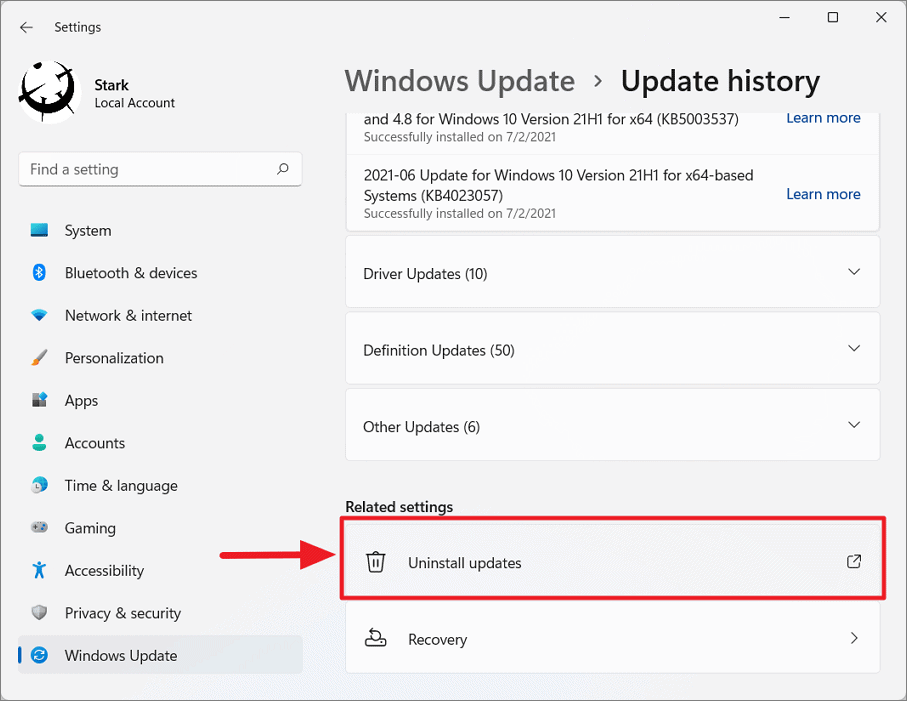The image size is (907, 701).
Task: Click the Accounts person icon
Action: coord(39,442)
